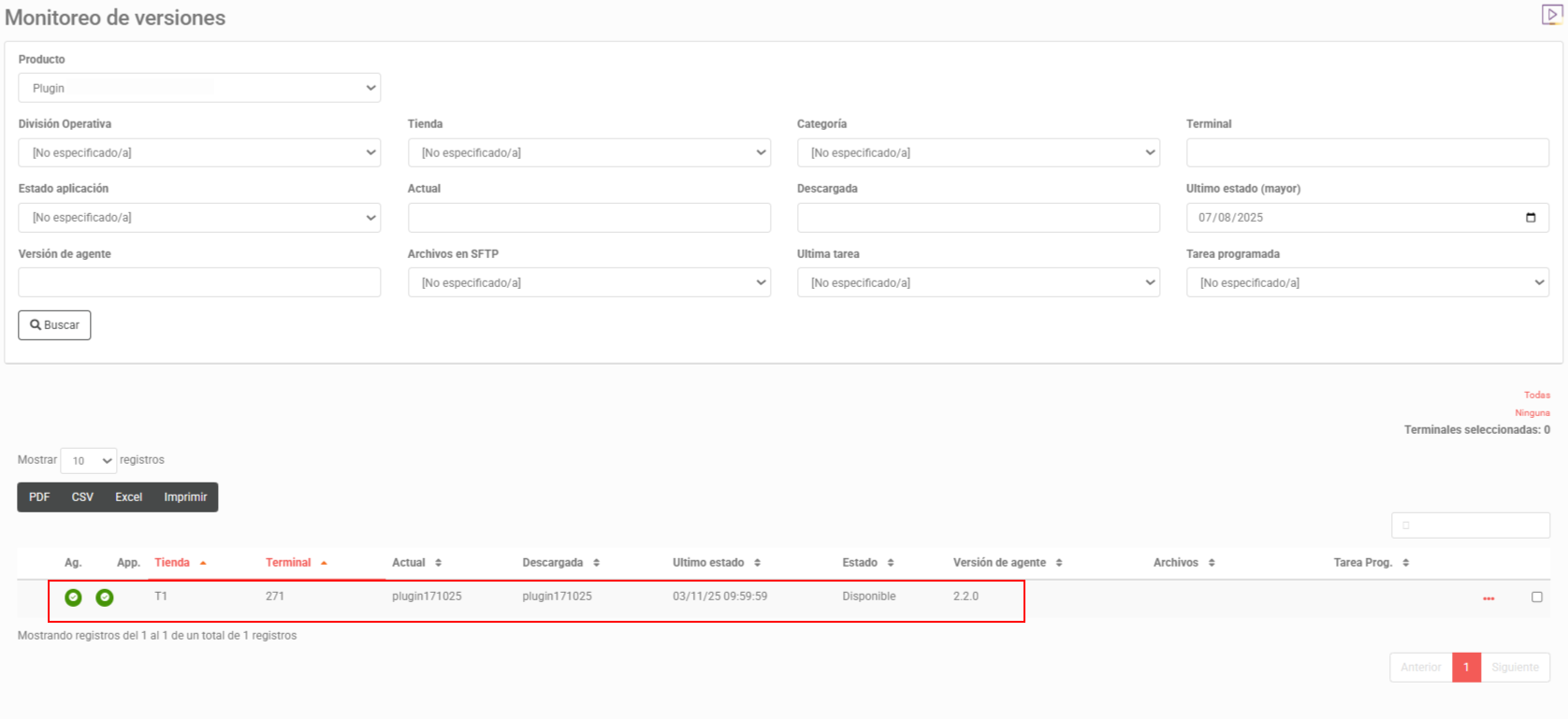Select terminal 271 row checkbox
The width and height of the screenshot is (1568, 719).
(1536, 597)
